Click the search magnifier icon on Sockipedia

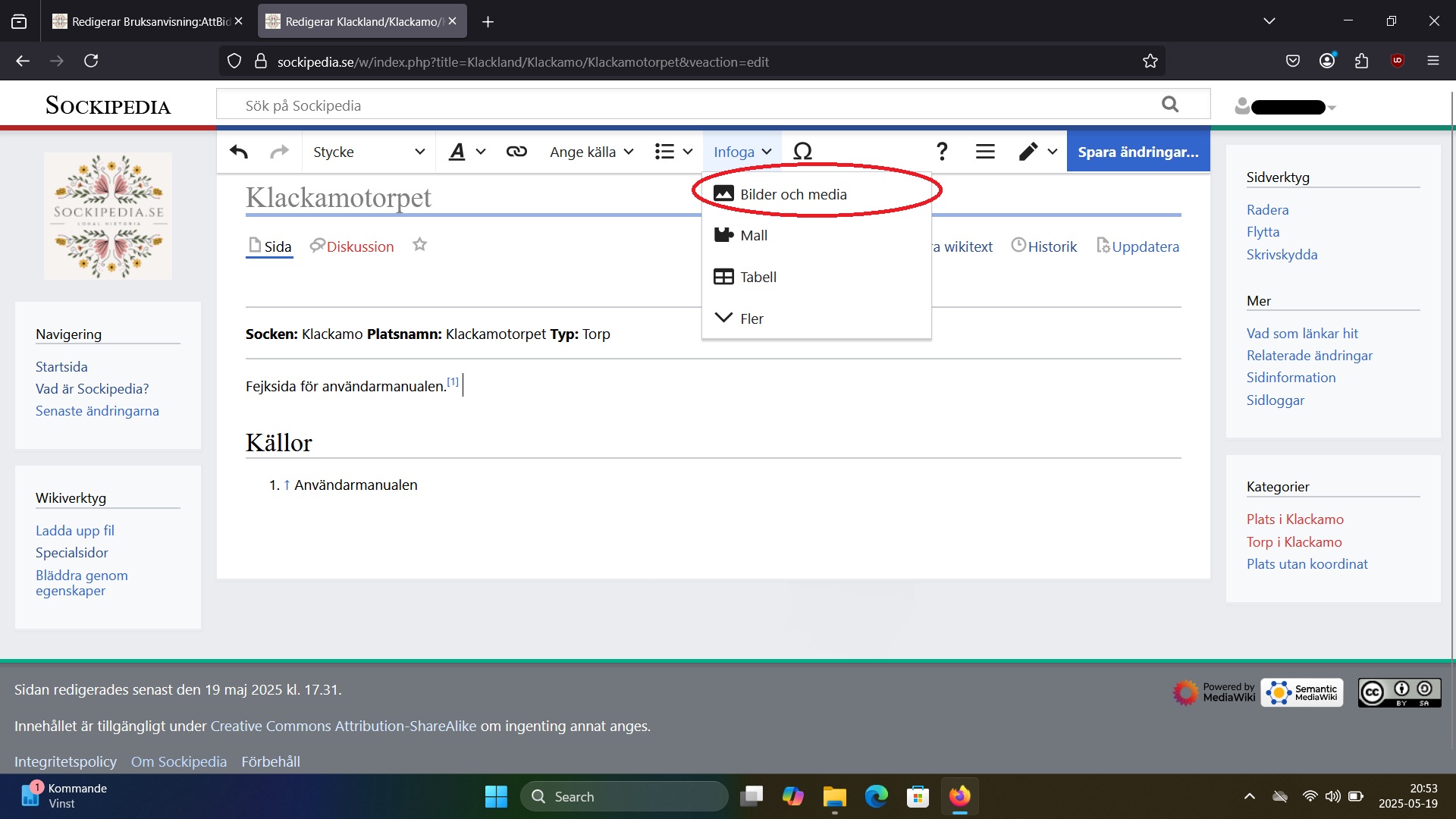pyautogui.click(x=1170, y=105)
